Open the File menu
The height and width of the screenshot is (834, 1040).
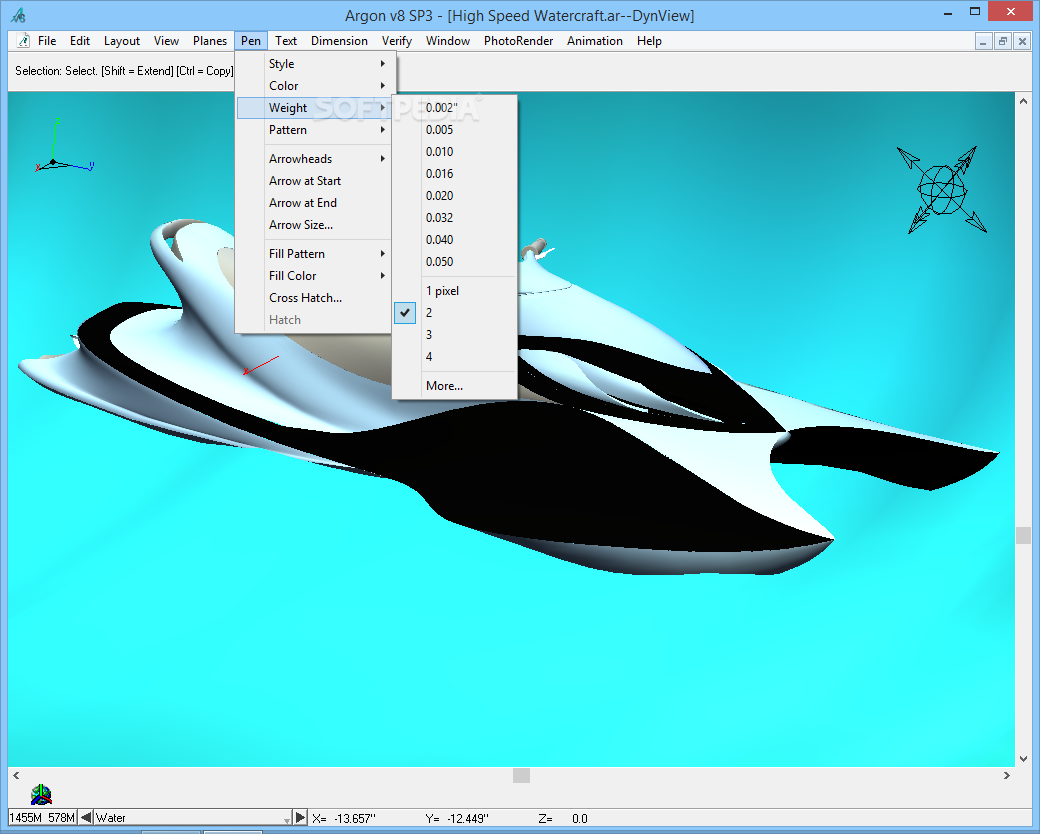pyautogui.click(x=46, y=40)
